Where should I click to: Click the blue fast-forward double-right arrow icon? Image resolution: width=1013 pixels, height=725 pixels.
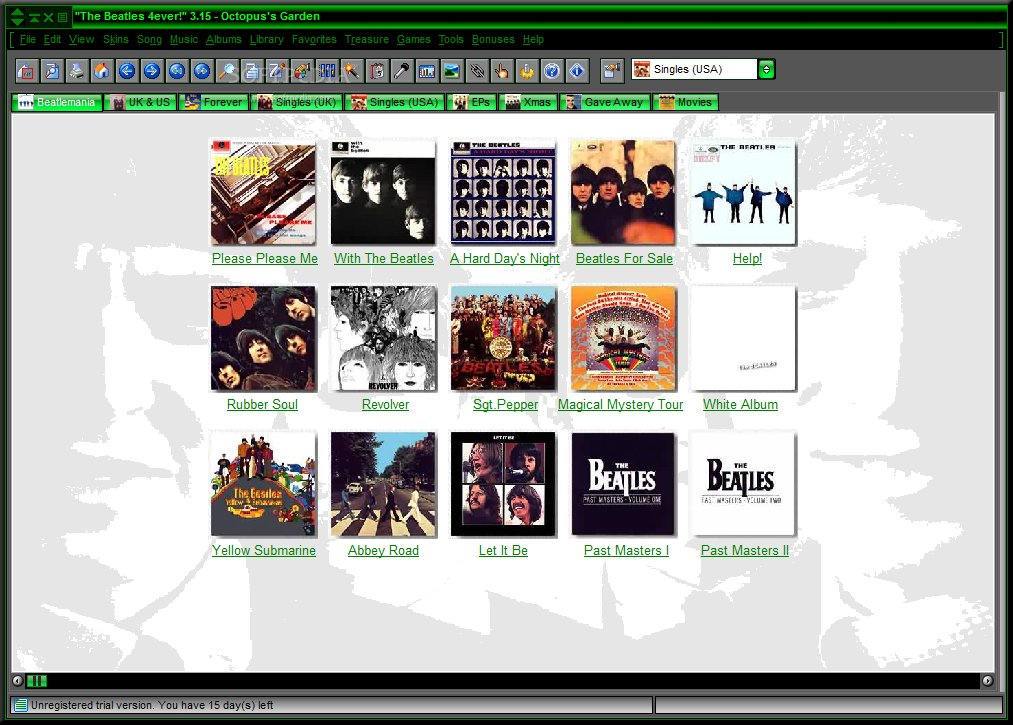(x=202, y=70)
